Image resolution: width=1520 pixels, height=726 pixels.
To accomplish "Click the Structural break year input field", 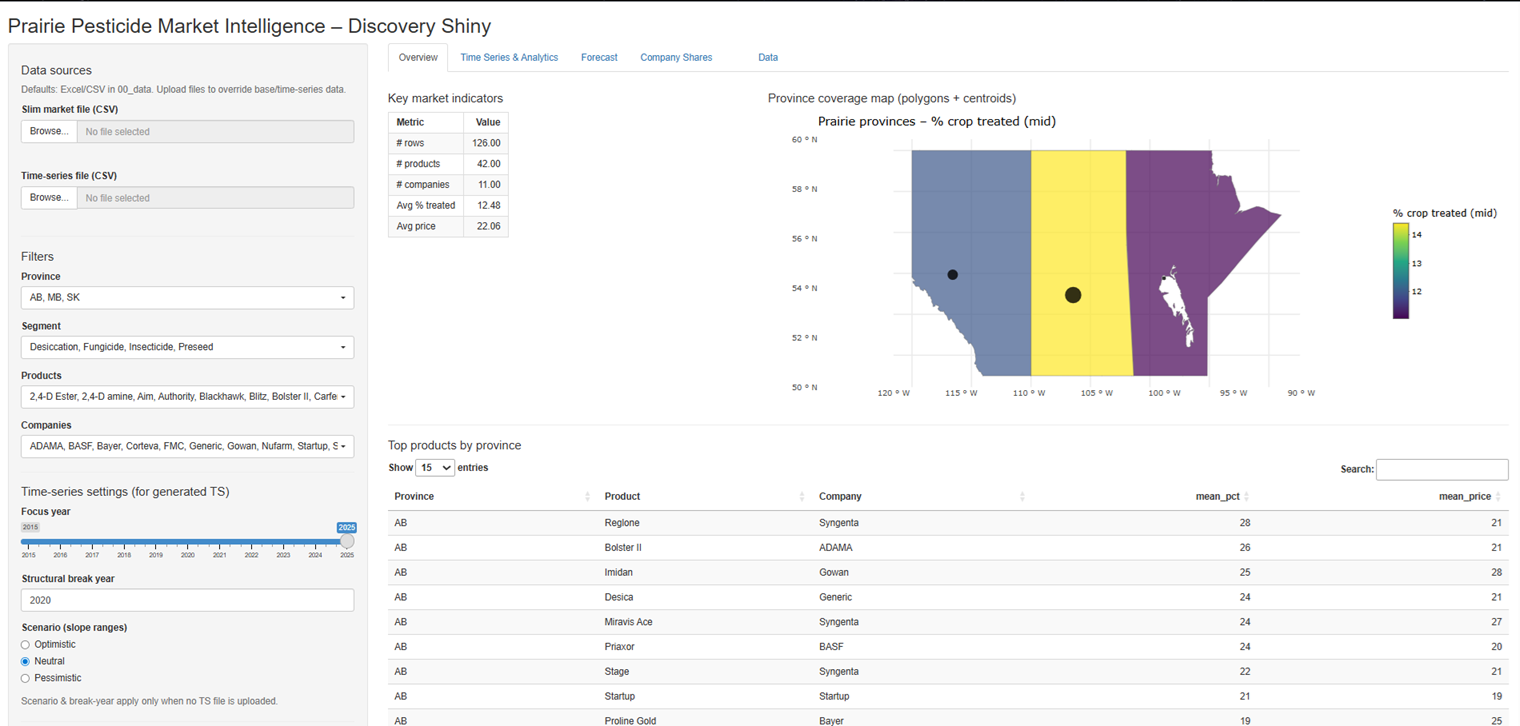I will [187, 600].
